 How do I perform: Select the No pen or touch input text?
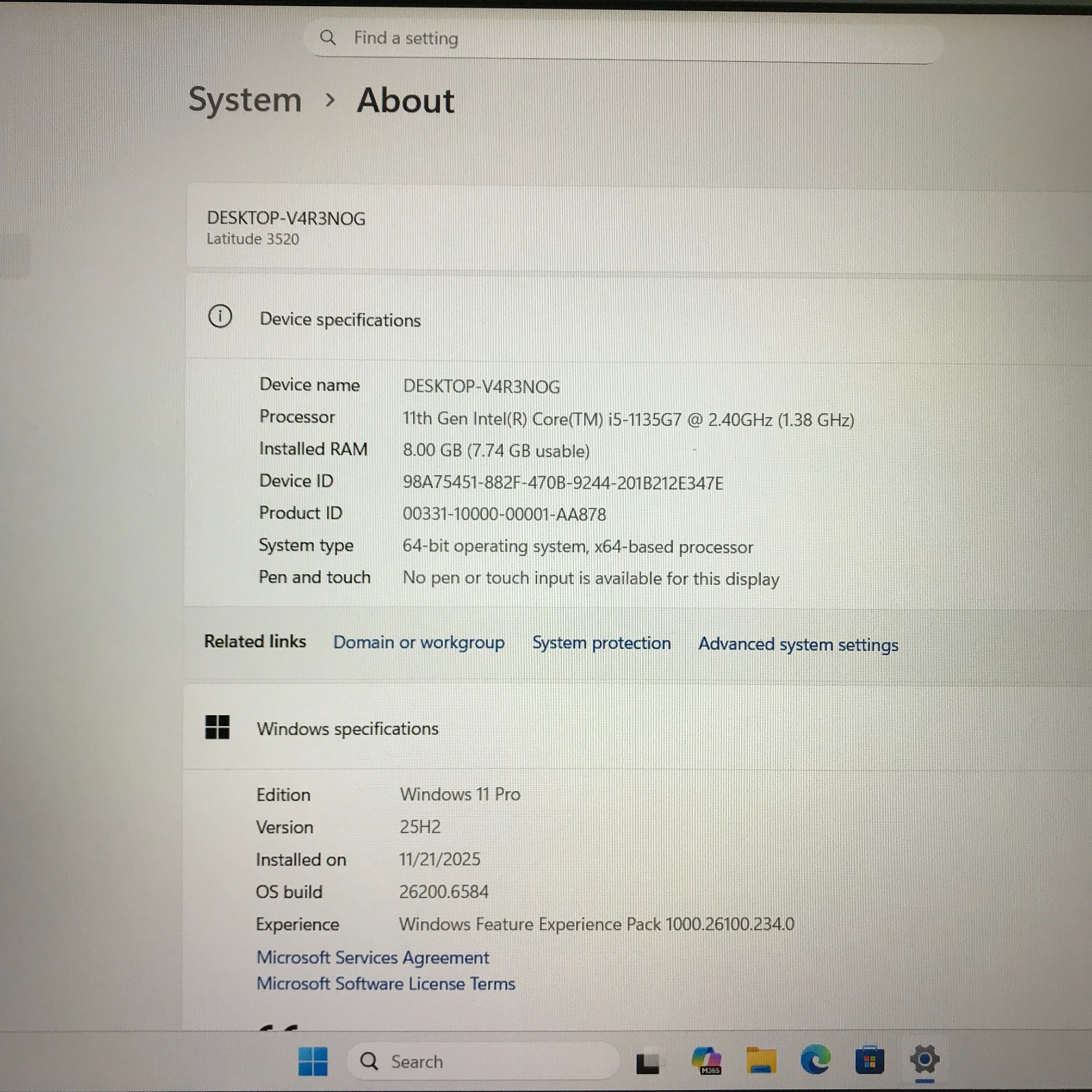(590, 578)
